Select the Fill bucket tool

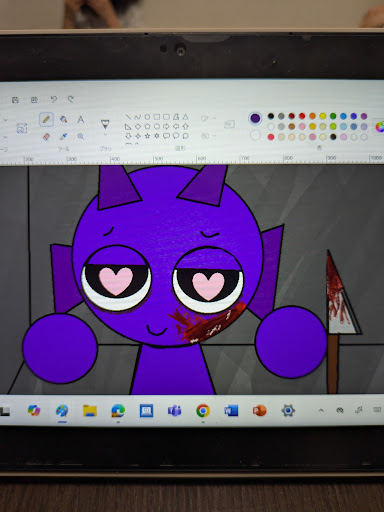64,119
